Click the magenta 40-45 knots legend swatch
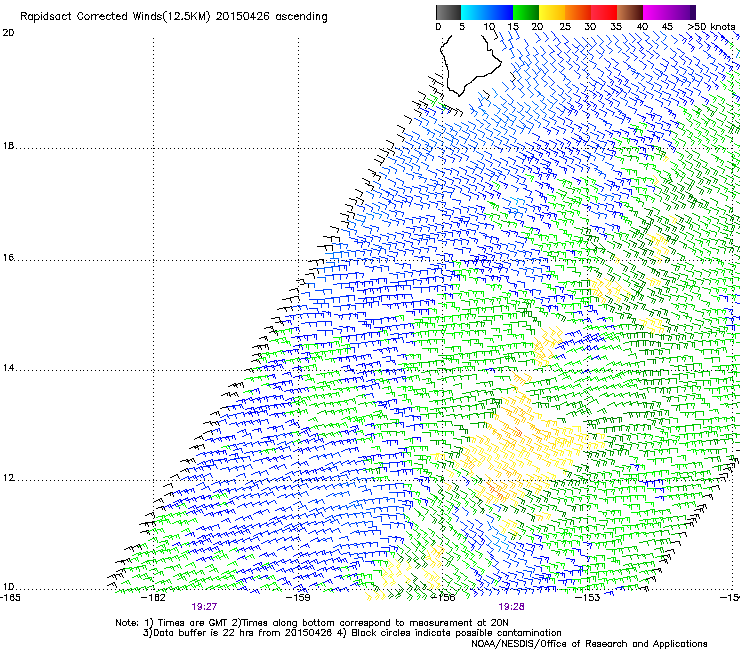 point(656,12)
